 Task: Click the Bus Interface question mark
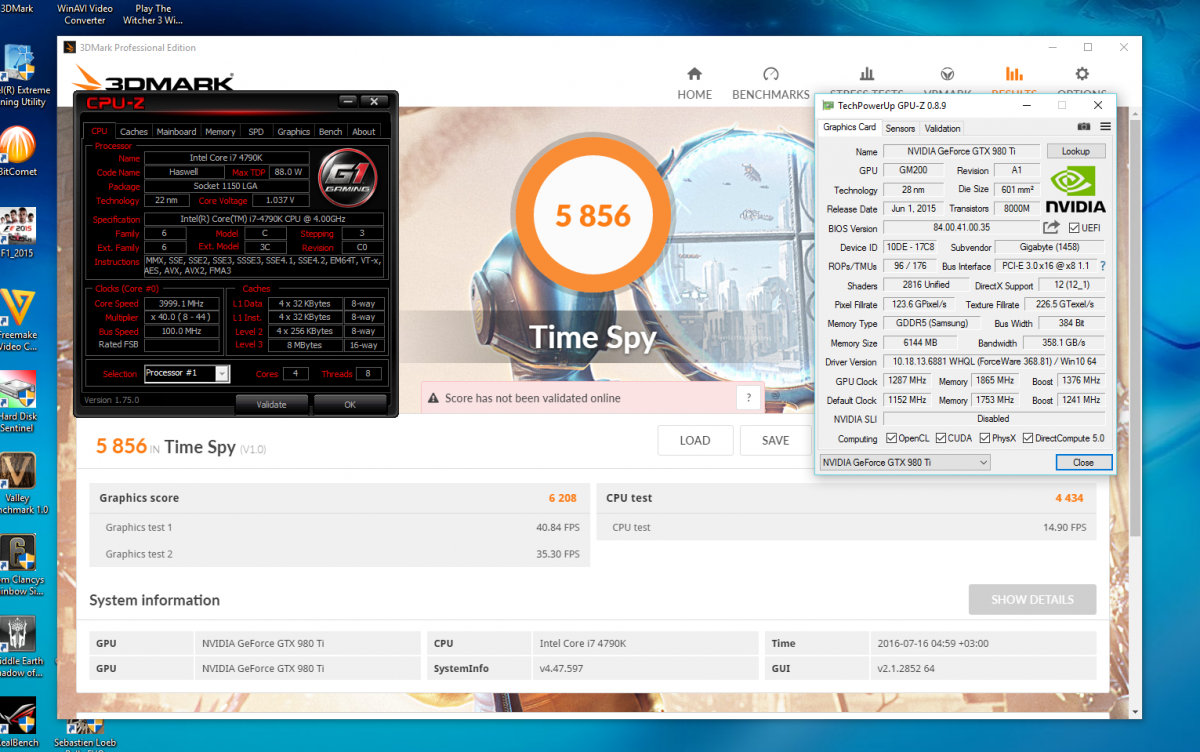tap(1103, 266)
